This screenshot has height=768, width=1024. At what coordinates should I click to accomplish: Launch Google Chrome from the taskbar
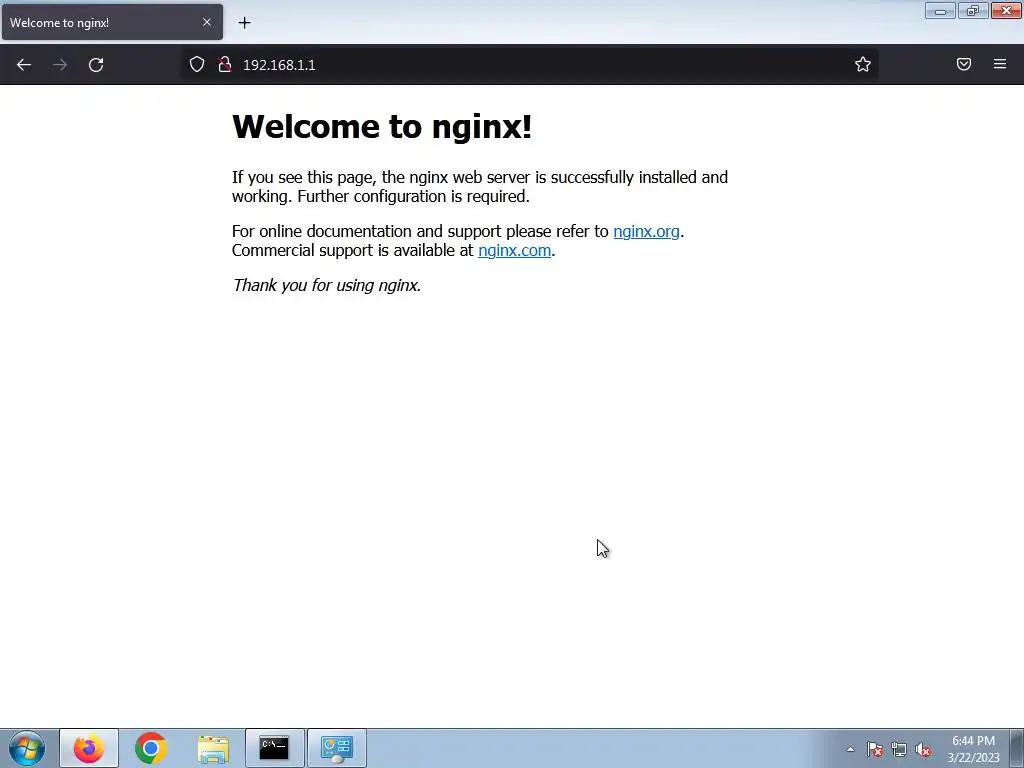(x=151, y=748)
